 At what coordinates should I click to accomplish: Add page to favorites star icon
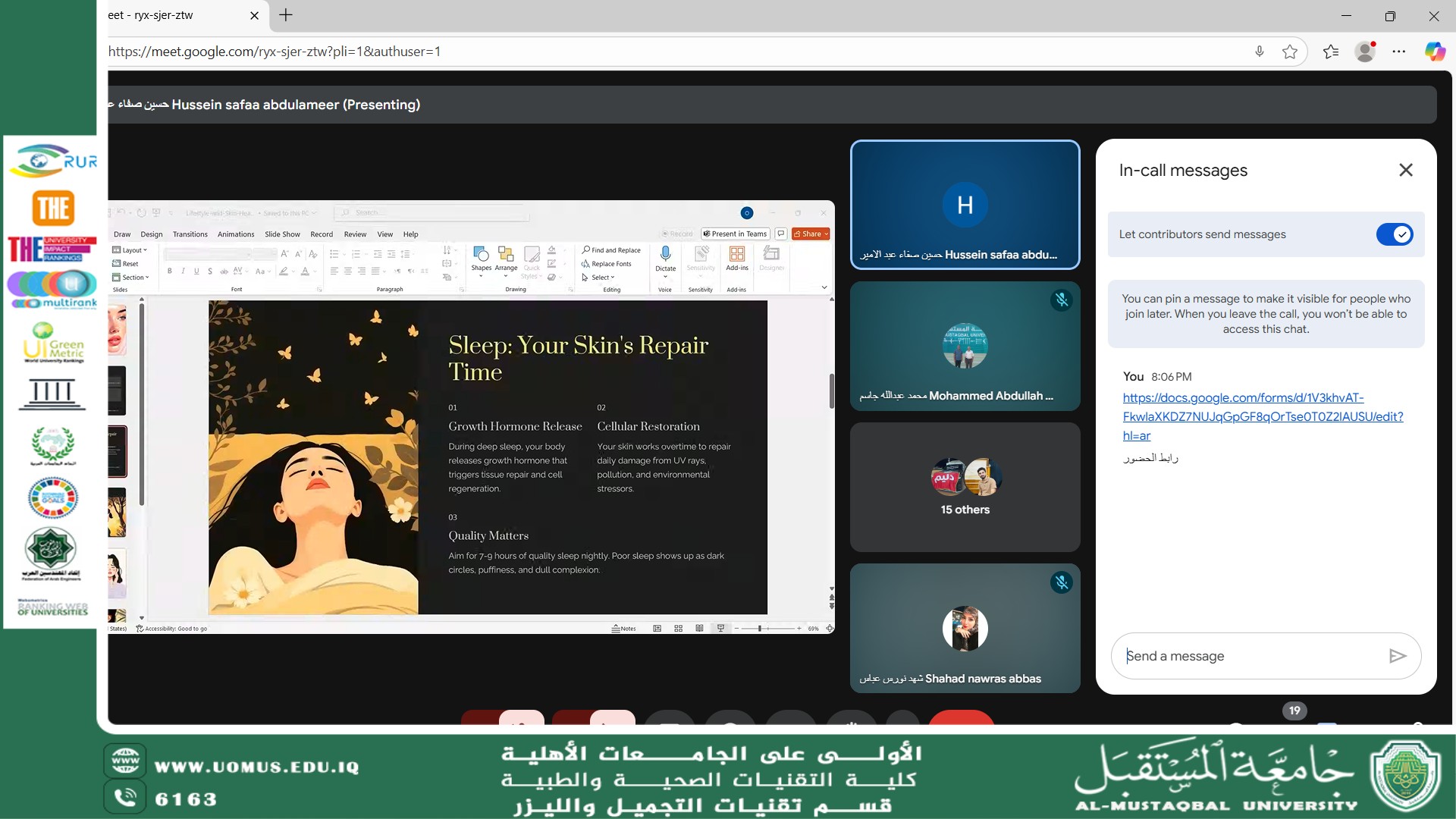1289,52
